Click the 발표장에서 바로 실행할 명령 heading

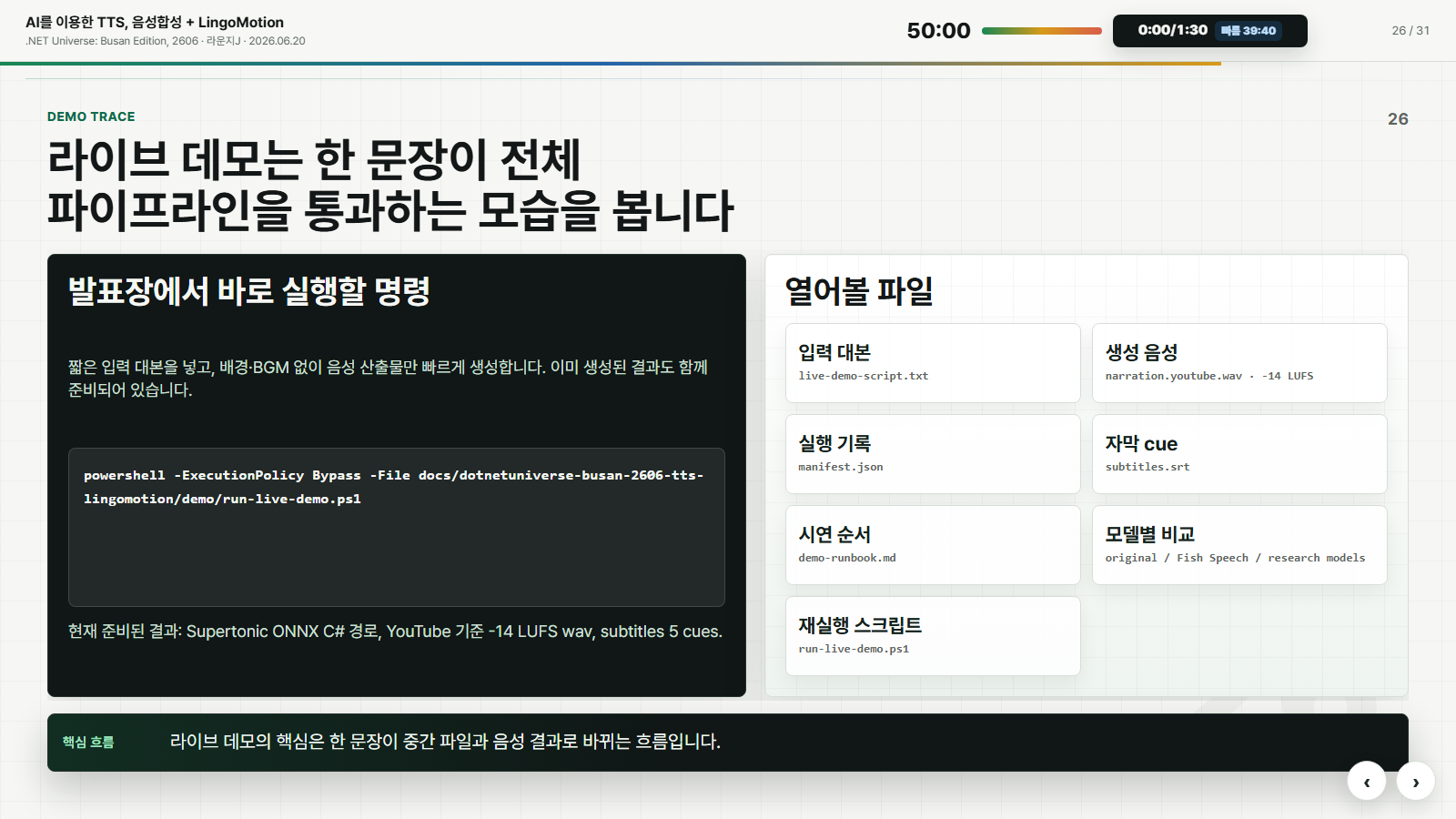click(249, 291)
